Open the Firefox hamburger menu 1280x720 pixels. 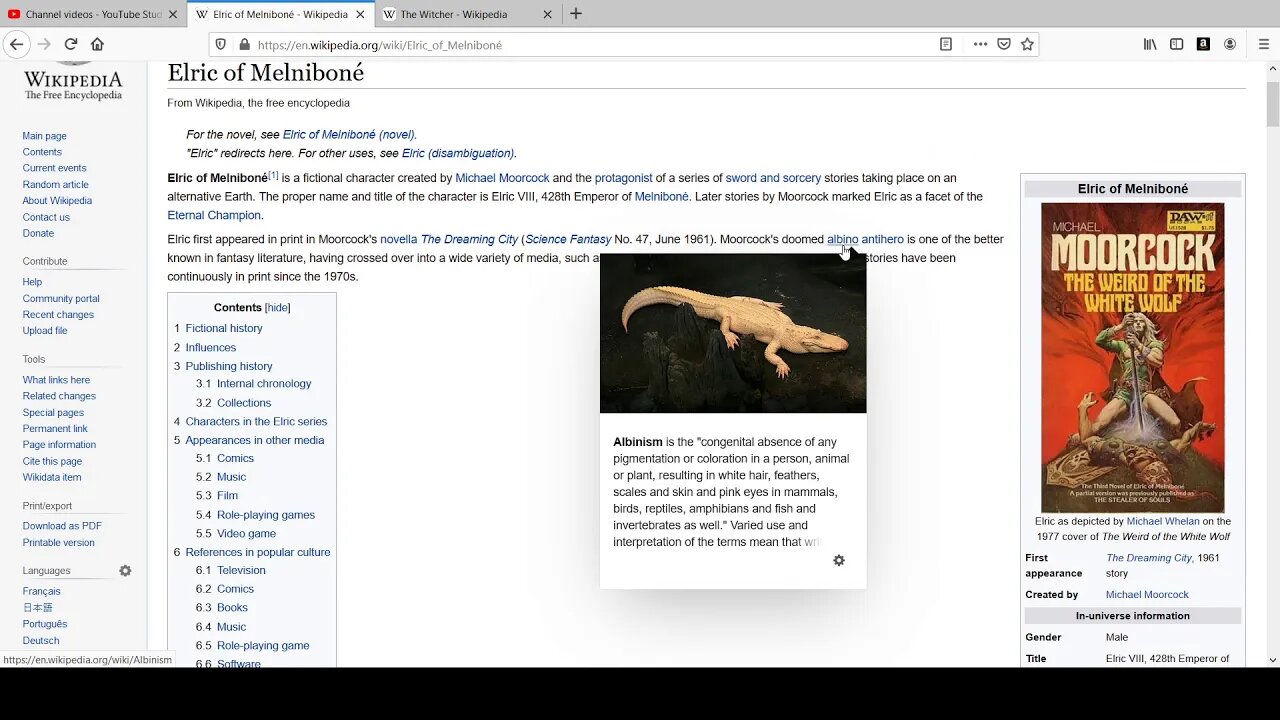[x=1262, y=44]
